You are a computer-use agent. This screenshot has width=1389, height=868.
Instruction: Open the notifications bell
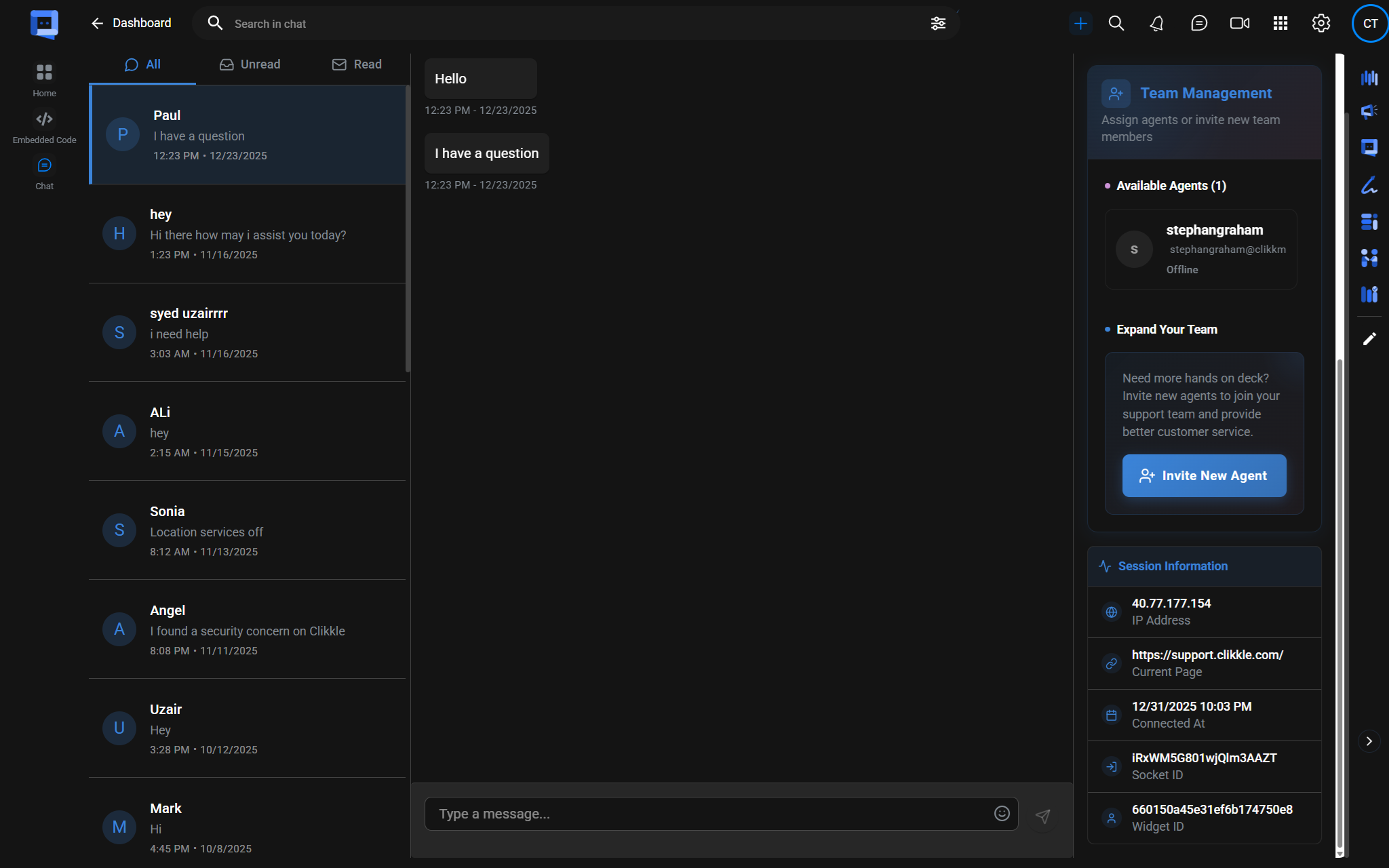[x=1157, y=24]
